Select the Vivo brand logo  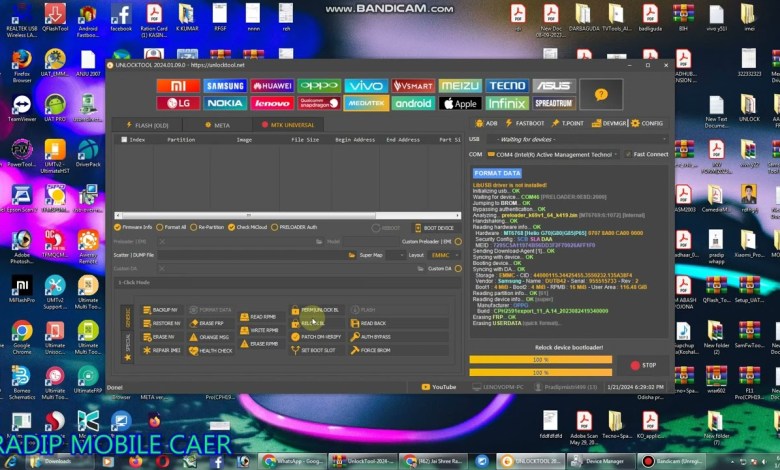tap(366, 86)
